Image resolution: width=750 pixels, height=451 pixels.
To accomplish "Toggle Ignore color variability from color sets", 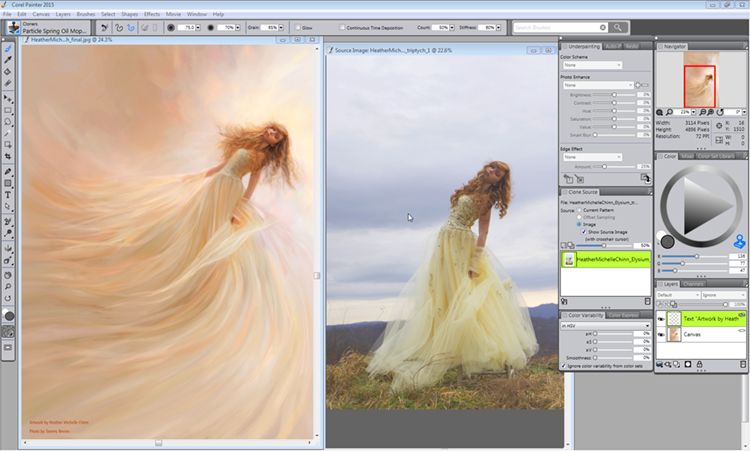I will click(565, 366).
